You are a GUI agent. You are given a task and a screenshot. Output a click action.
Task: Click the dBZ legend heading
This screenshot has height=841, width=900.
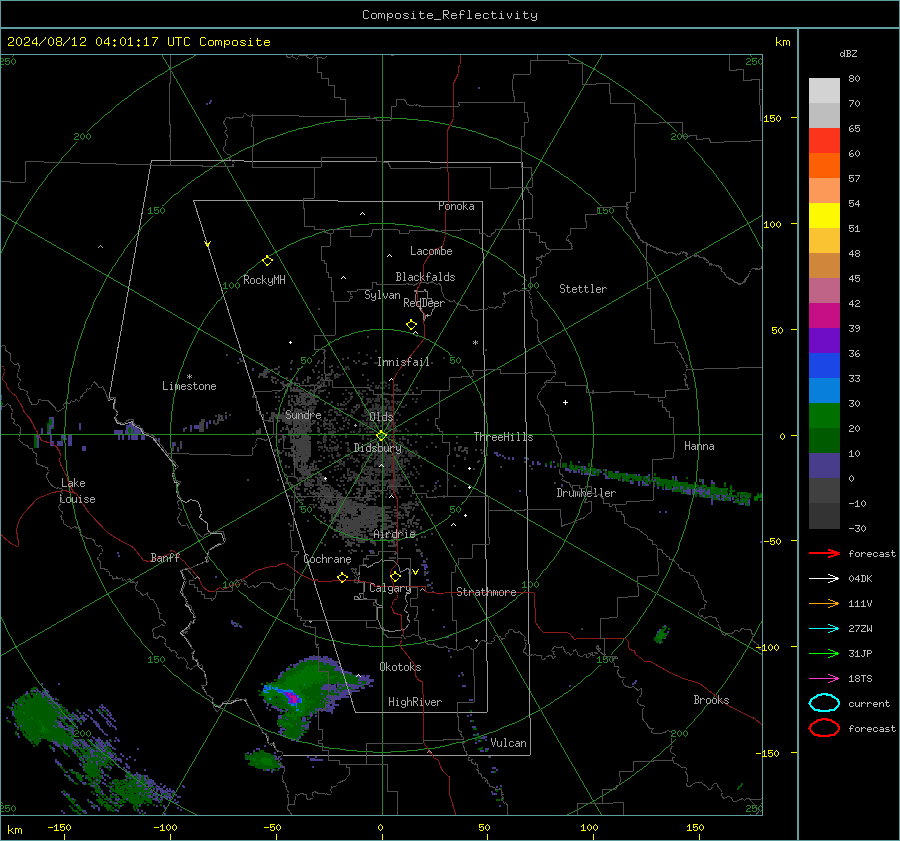click(x=848, y=53)
